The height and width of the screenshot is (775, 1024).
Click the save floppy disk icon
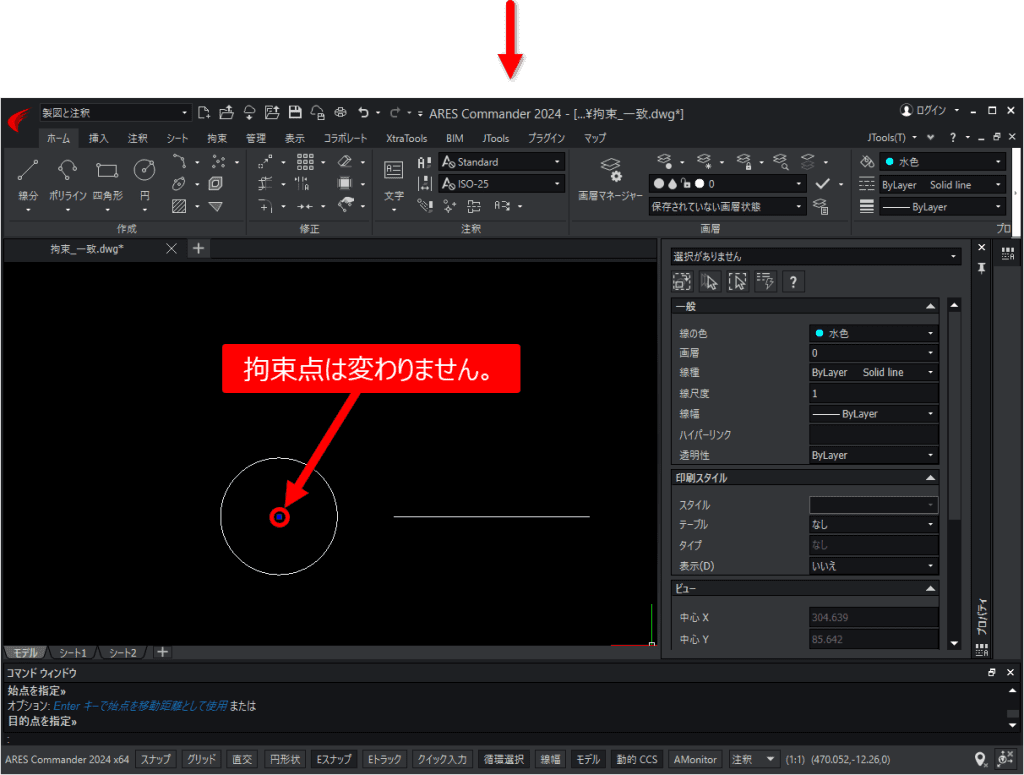coord(295,113)
